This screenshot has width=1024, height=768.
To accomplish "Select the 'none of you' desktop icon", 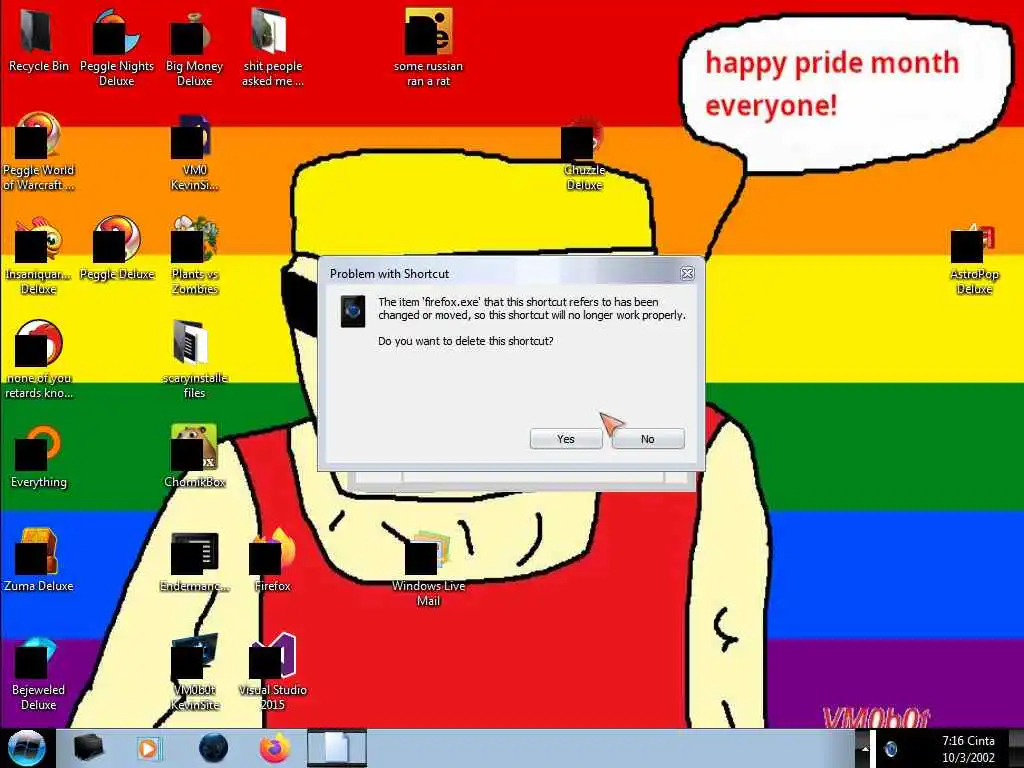I will [x=38, y=360].
